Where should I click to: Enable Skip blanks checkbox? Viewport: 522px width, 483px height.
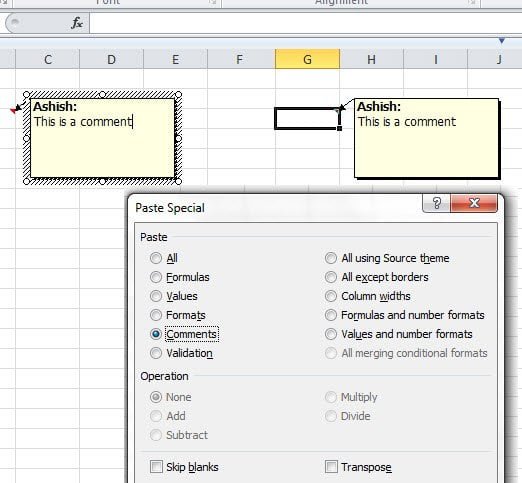tap(156, 467)
